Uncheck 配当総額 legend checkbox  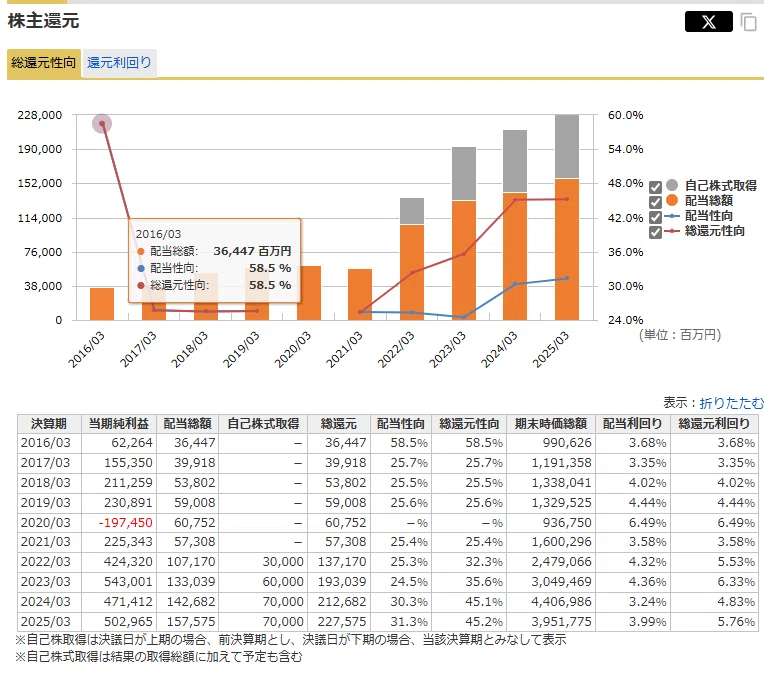(655, 202)
